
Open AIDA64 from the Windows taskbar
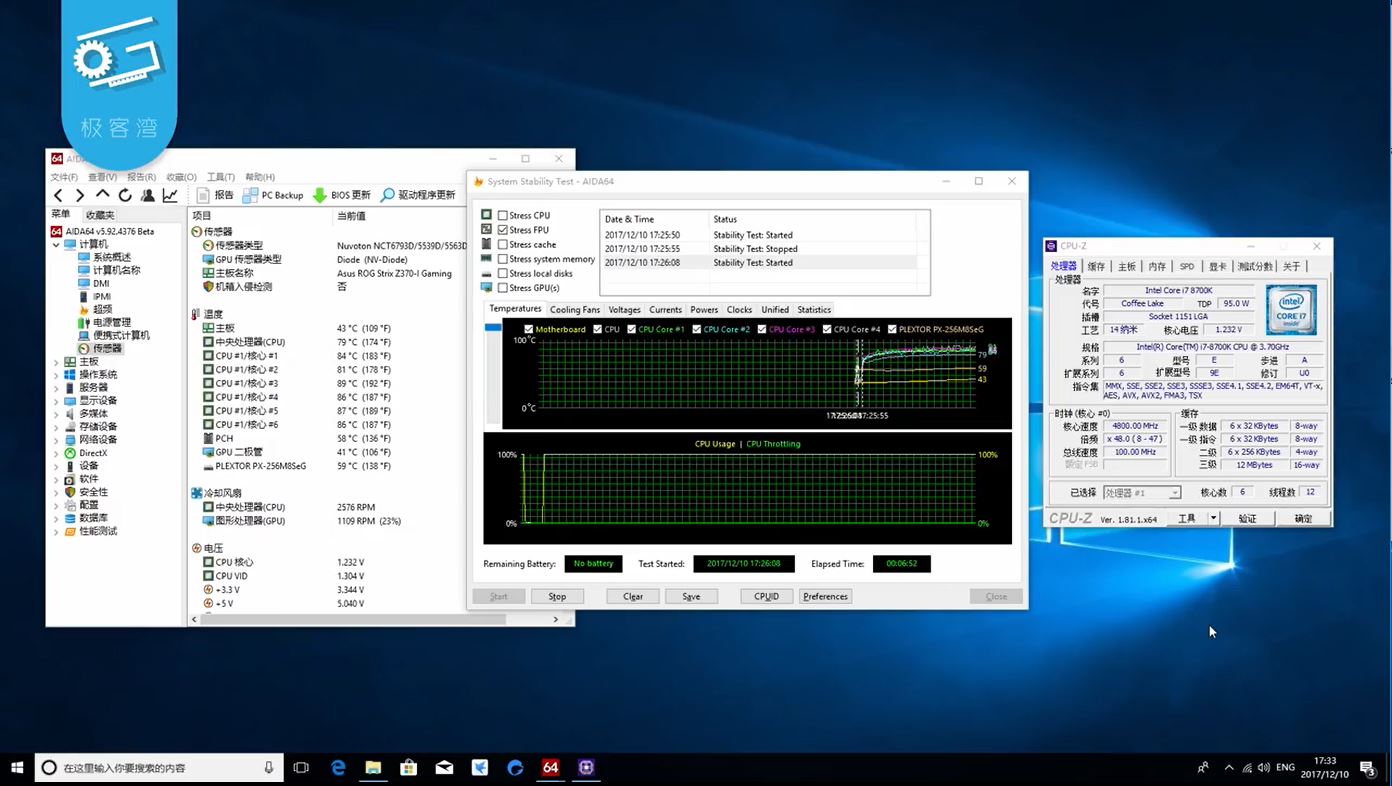[550, 767]
